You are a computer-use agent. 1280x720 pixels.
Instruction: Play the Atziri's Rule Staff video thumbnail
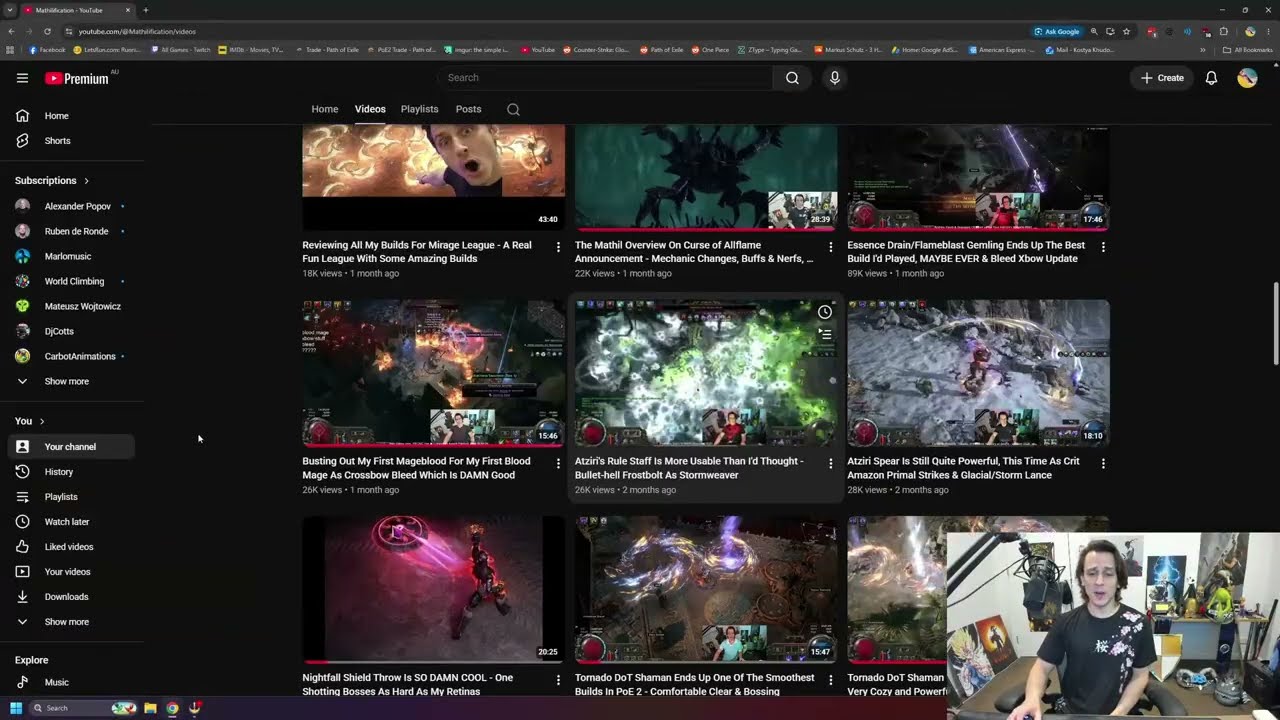[x=706, y=373]
